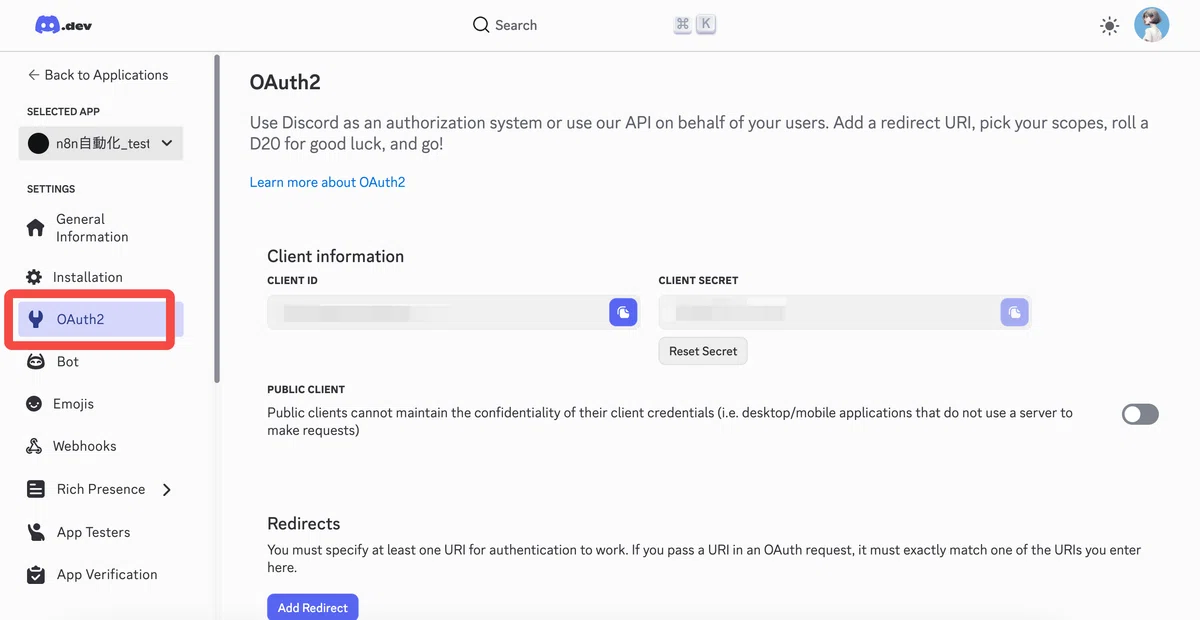Enable the Public Client toggle

pyautogui.click(x=1140, y=414)
